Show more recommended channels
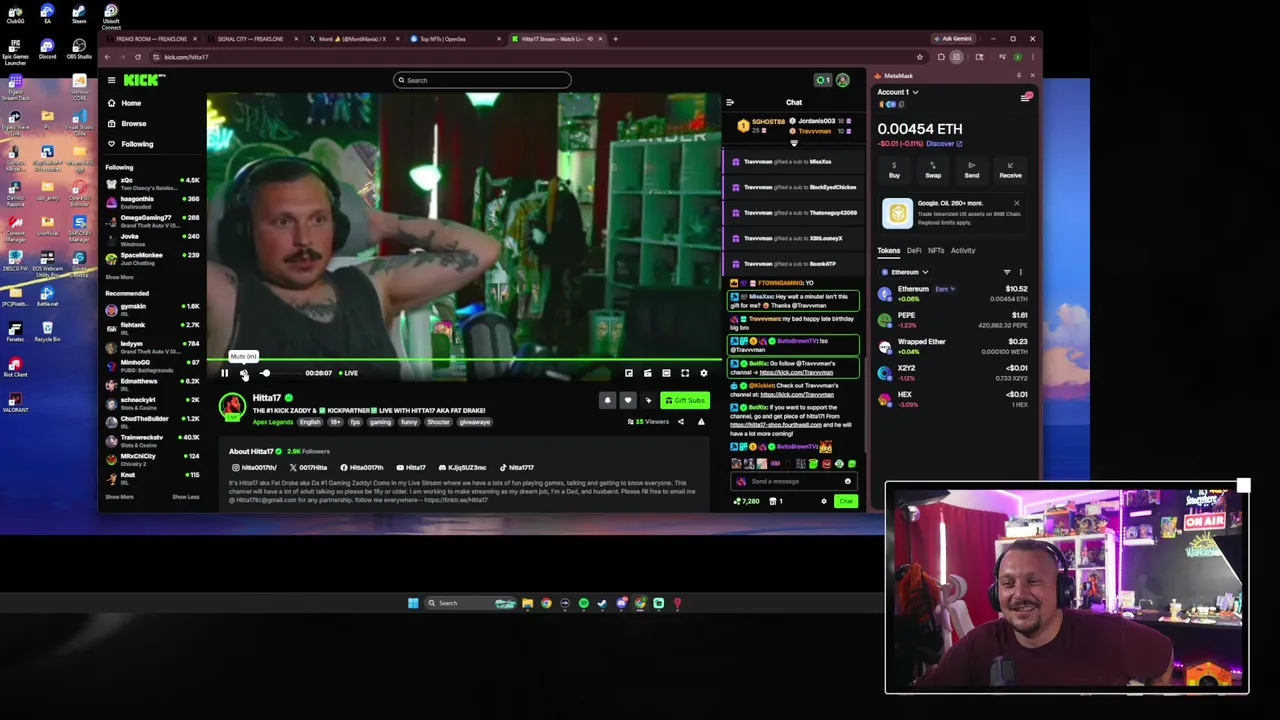The width and height of the screenshot is (1280, 720). point(119,497)
